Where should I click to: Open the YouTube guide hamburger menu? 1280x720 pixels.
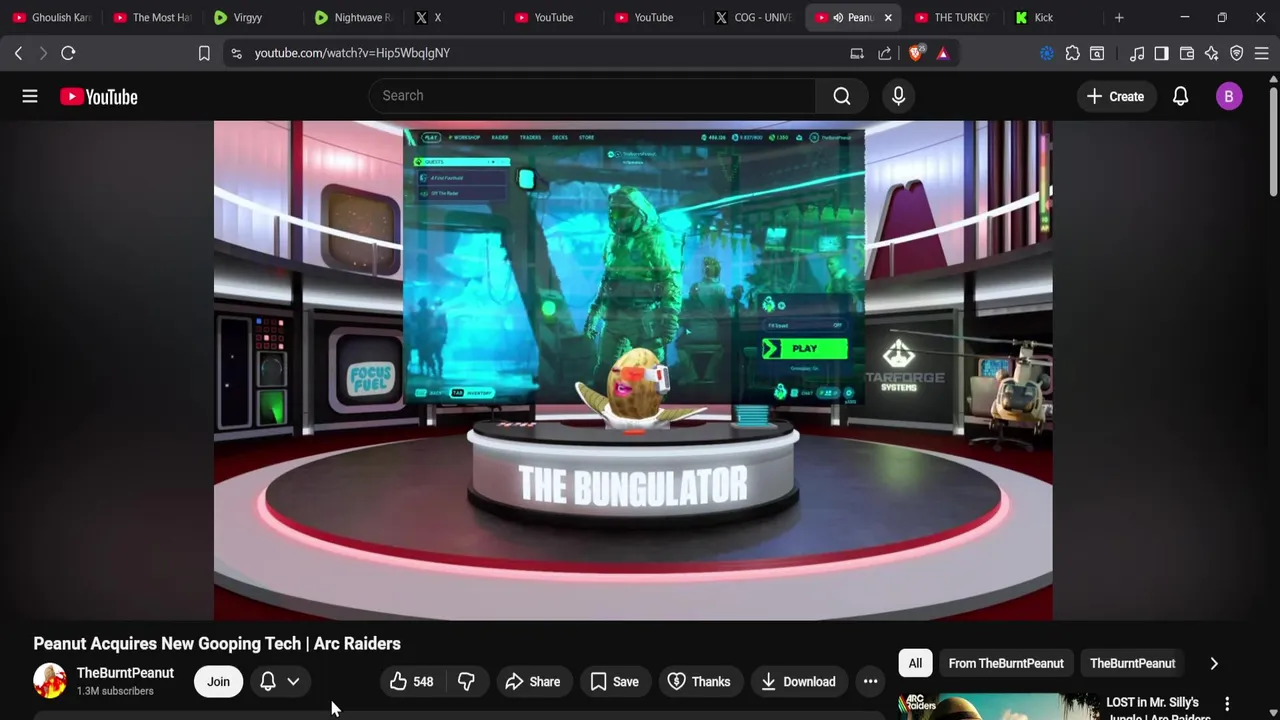tap(30, 96)
